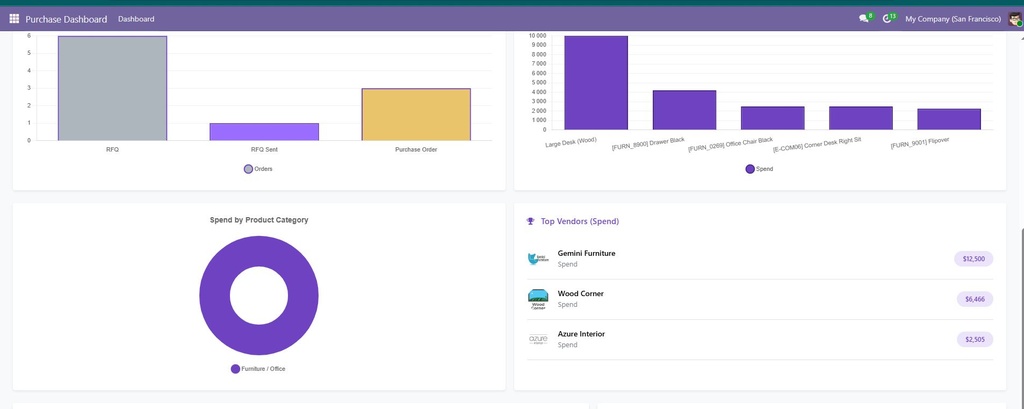1024x409 pixels.
Task: Open the conversations chat icon
Action: pyautogui.click(x=864, y=19)
